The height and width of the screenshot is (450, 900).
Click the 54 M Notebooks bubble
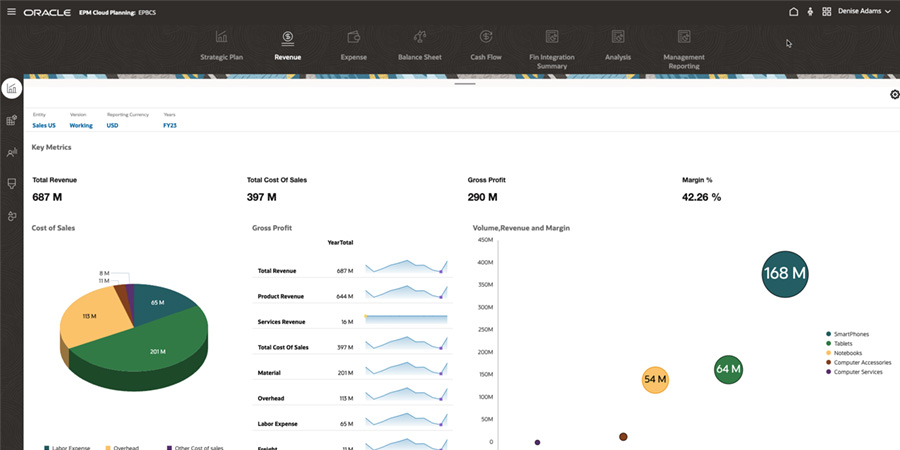point(655,380)
